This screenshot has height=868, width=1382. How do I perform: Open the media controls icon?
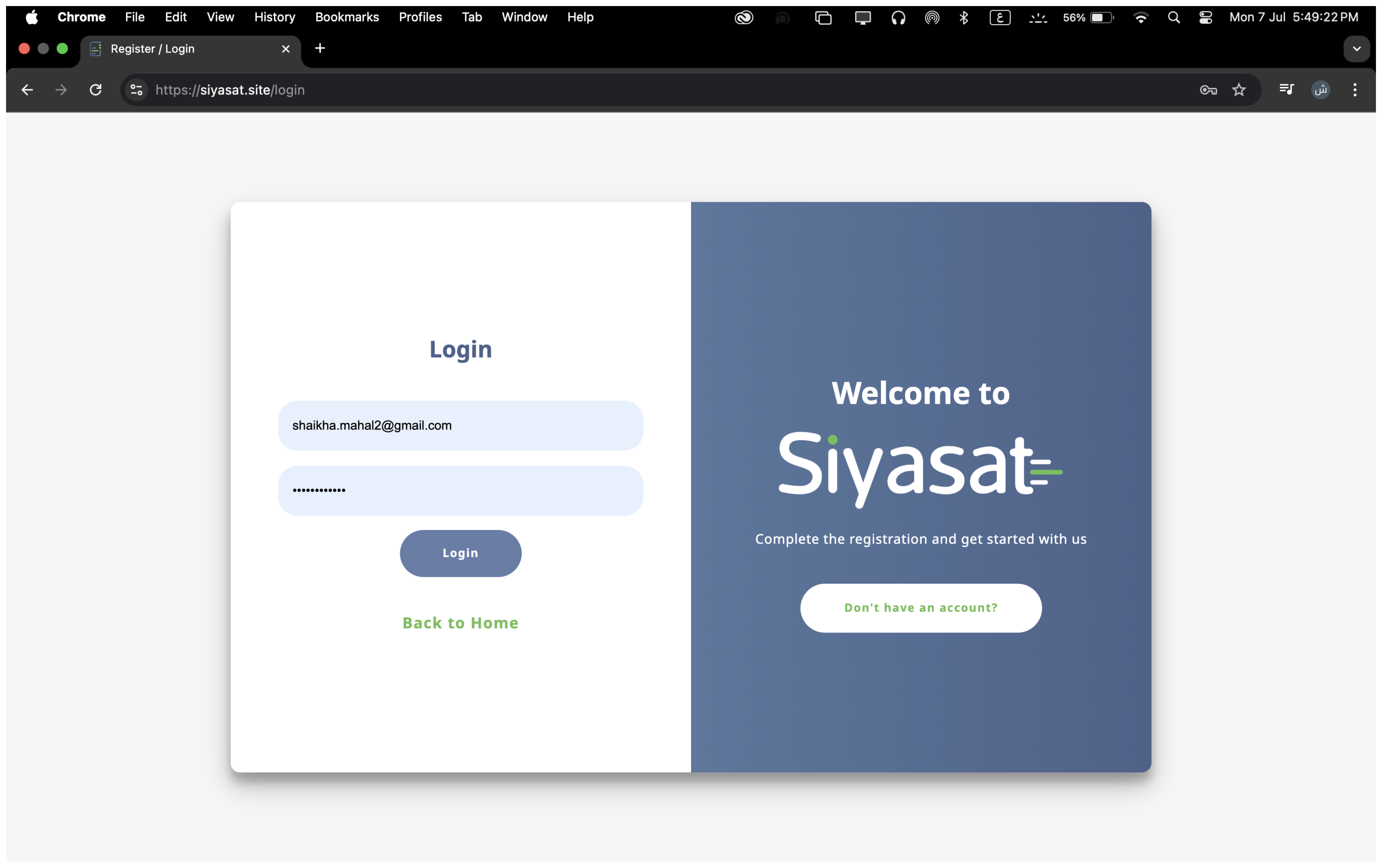[1286, 90]
